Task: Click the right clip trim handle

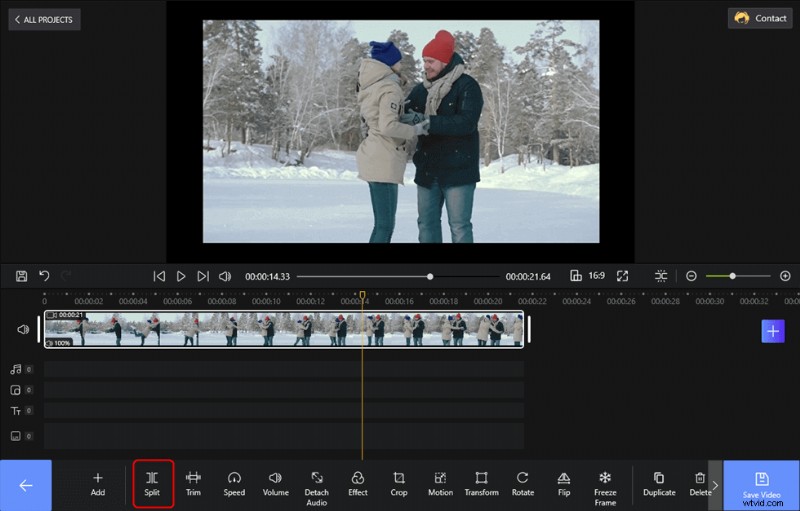Action: pos(529,329)
